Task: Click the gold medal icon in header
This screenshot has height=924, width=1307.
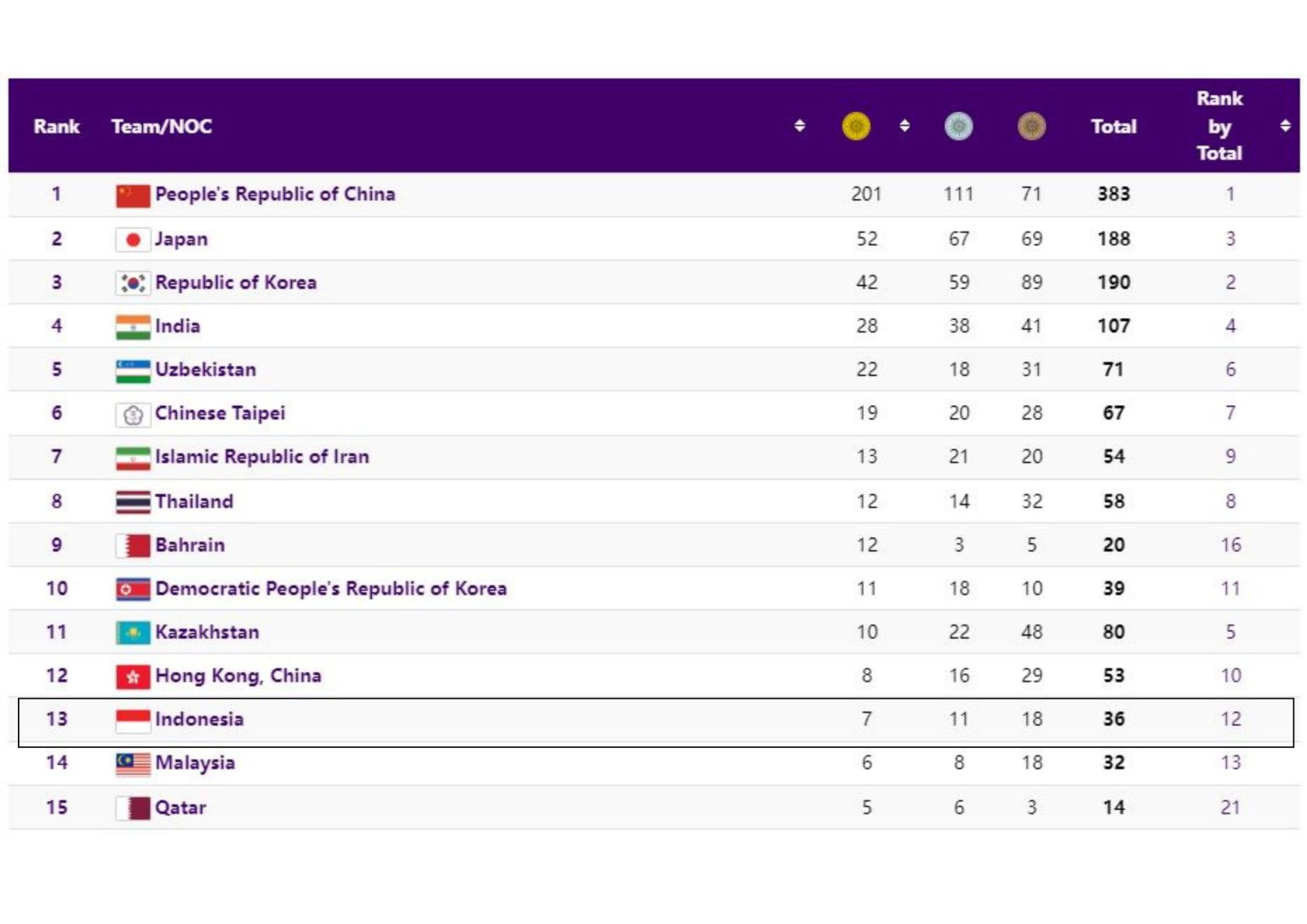Action: (x=856, y=127)
